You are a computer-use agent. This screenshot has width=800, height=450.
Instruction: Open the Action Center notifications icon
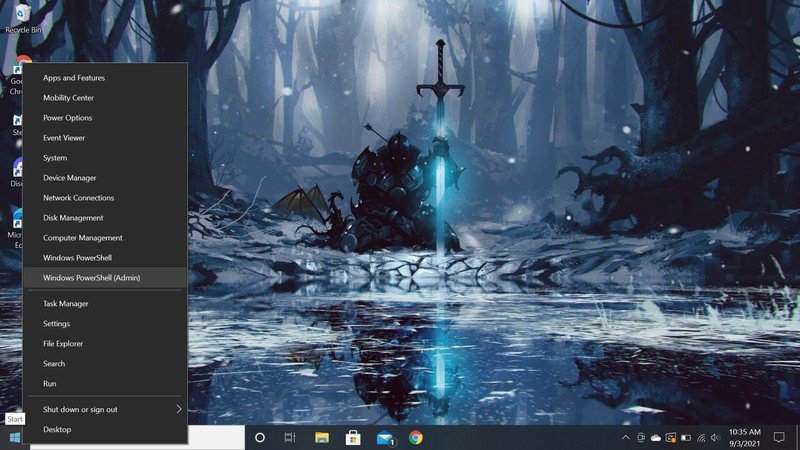[779, 438]
